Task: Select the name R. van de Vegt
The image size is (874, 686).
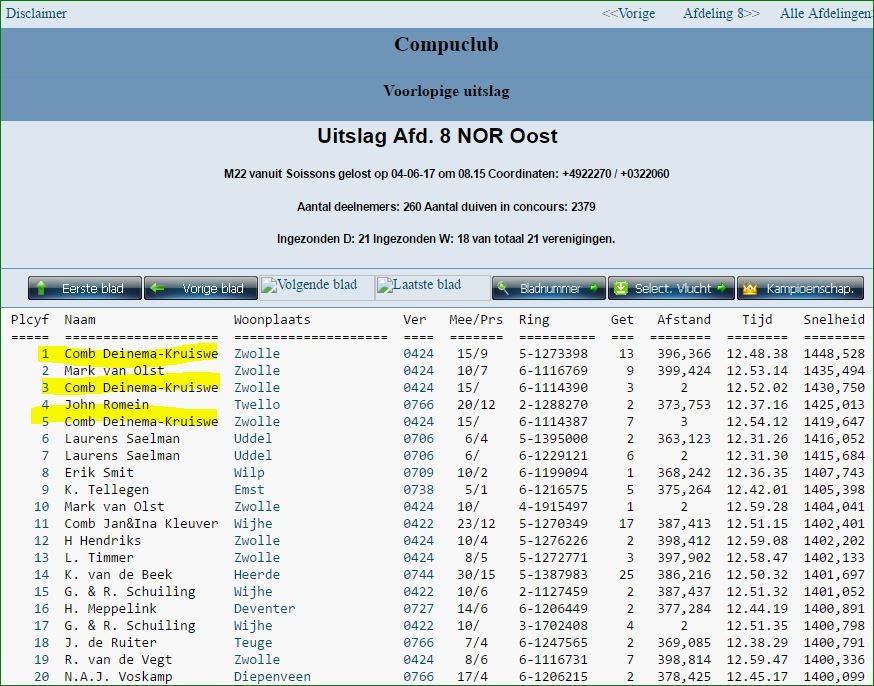Action: pyautogui.click(x=118, y=660)
